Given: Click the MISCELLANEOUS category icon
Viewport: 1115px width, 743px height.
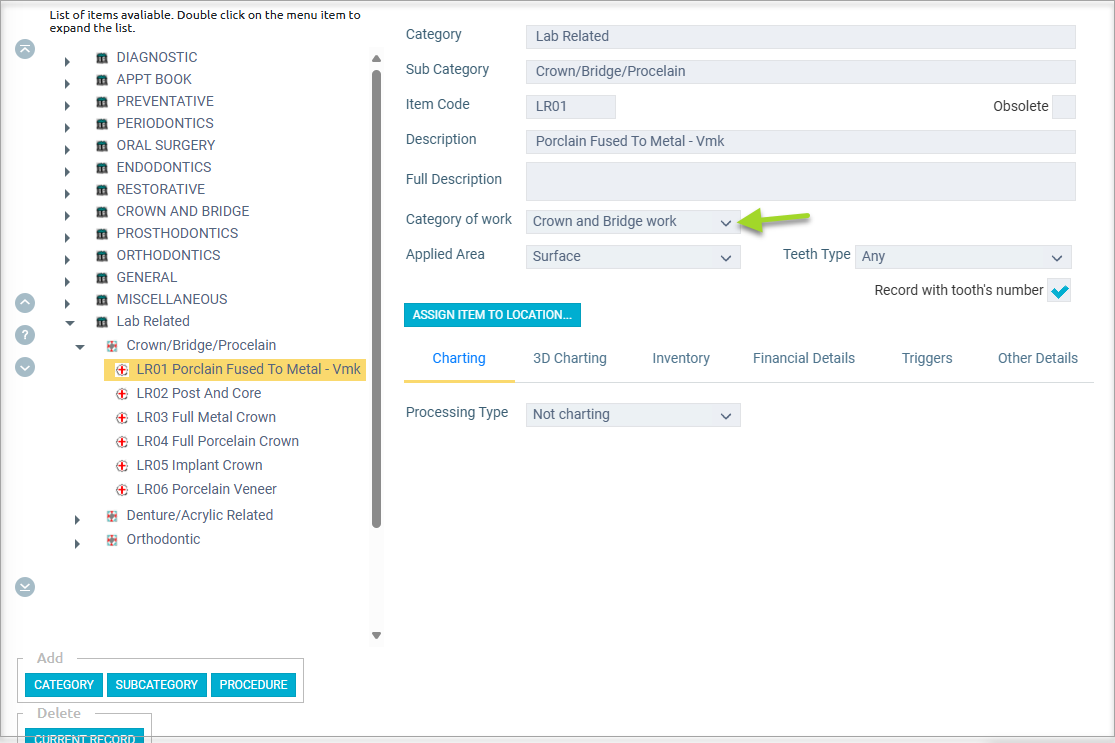Looking at the screenshot, I should click(x=102, y=300).
